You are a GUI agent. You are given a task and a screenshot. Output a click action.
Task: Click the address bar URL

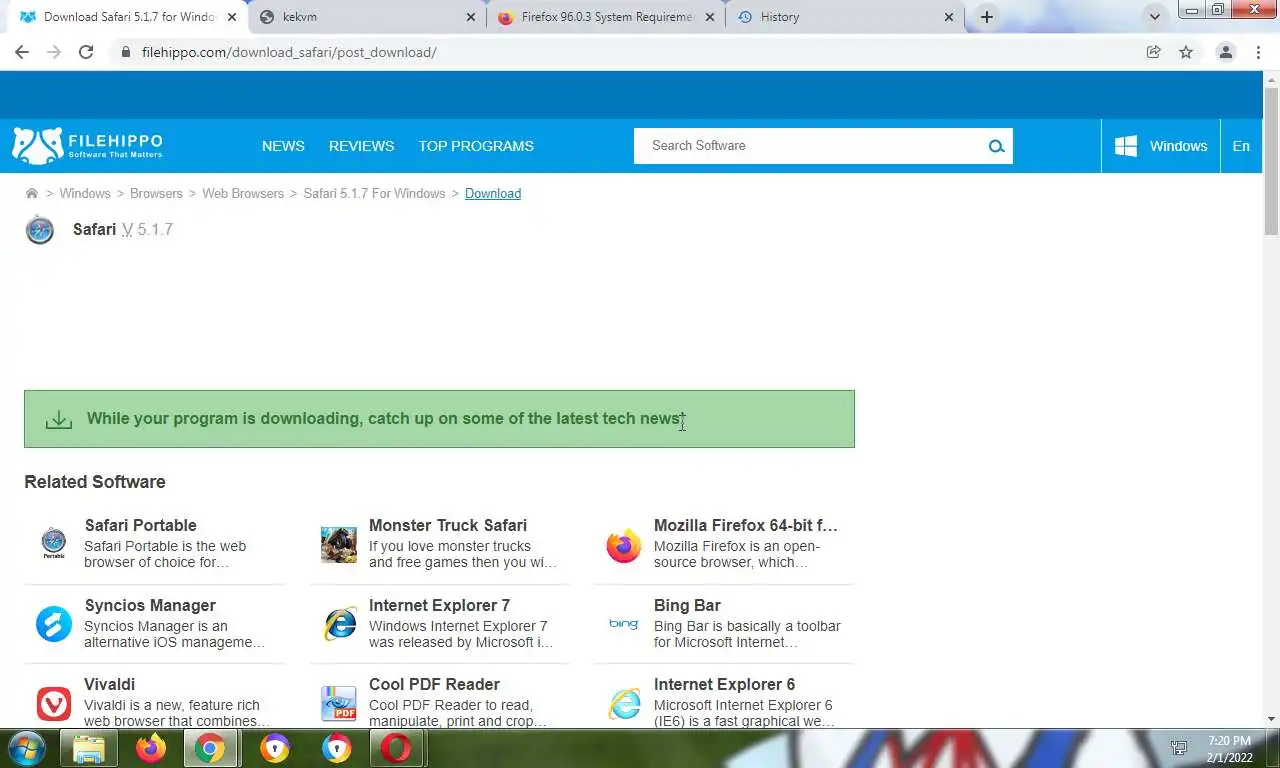coord(289,52)
